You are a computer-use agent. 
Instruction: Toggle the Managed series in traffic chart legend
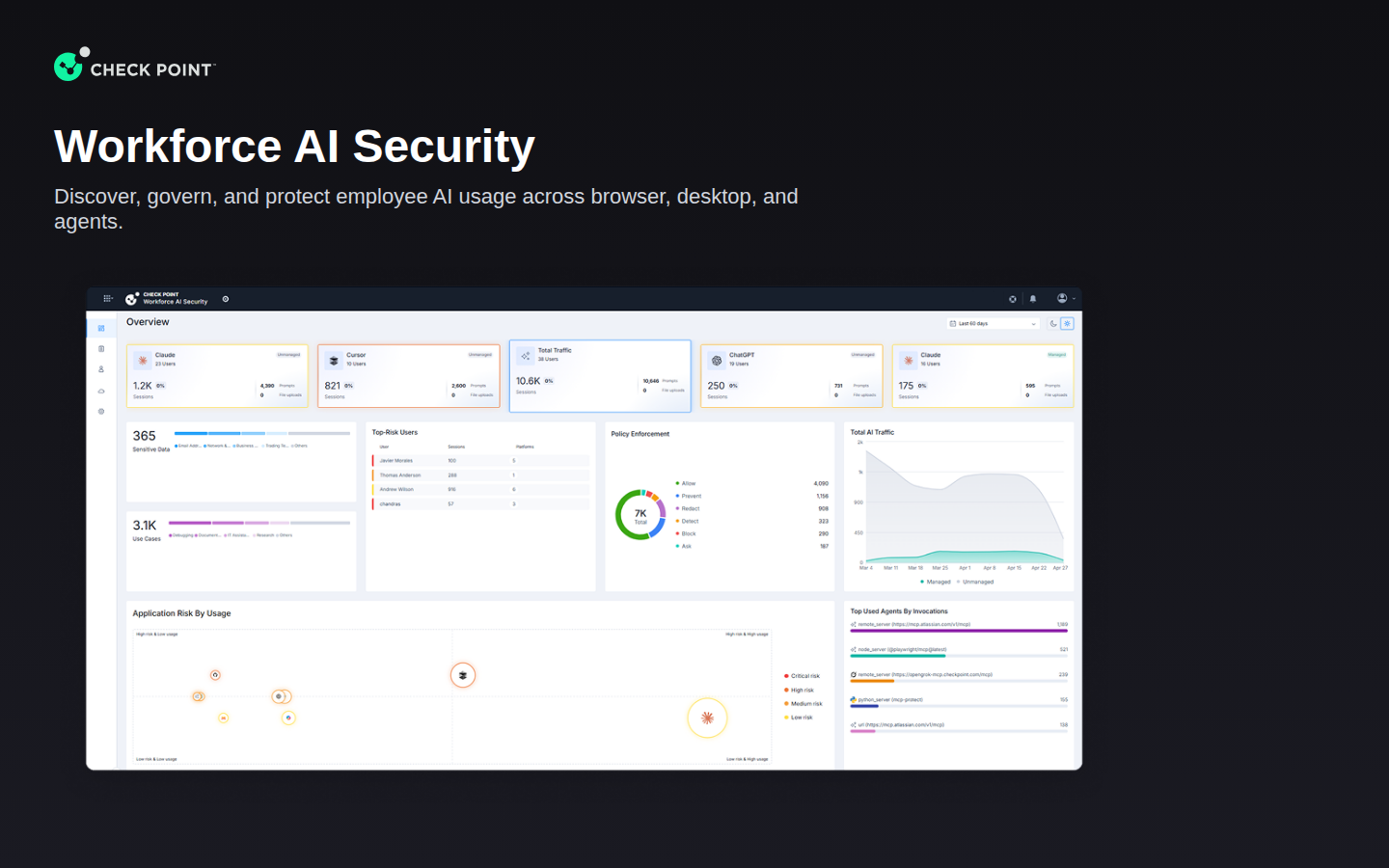click(x=936, y=582)
